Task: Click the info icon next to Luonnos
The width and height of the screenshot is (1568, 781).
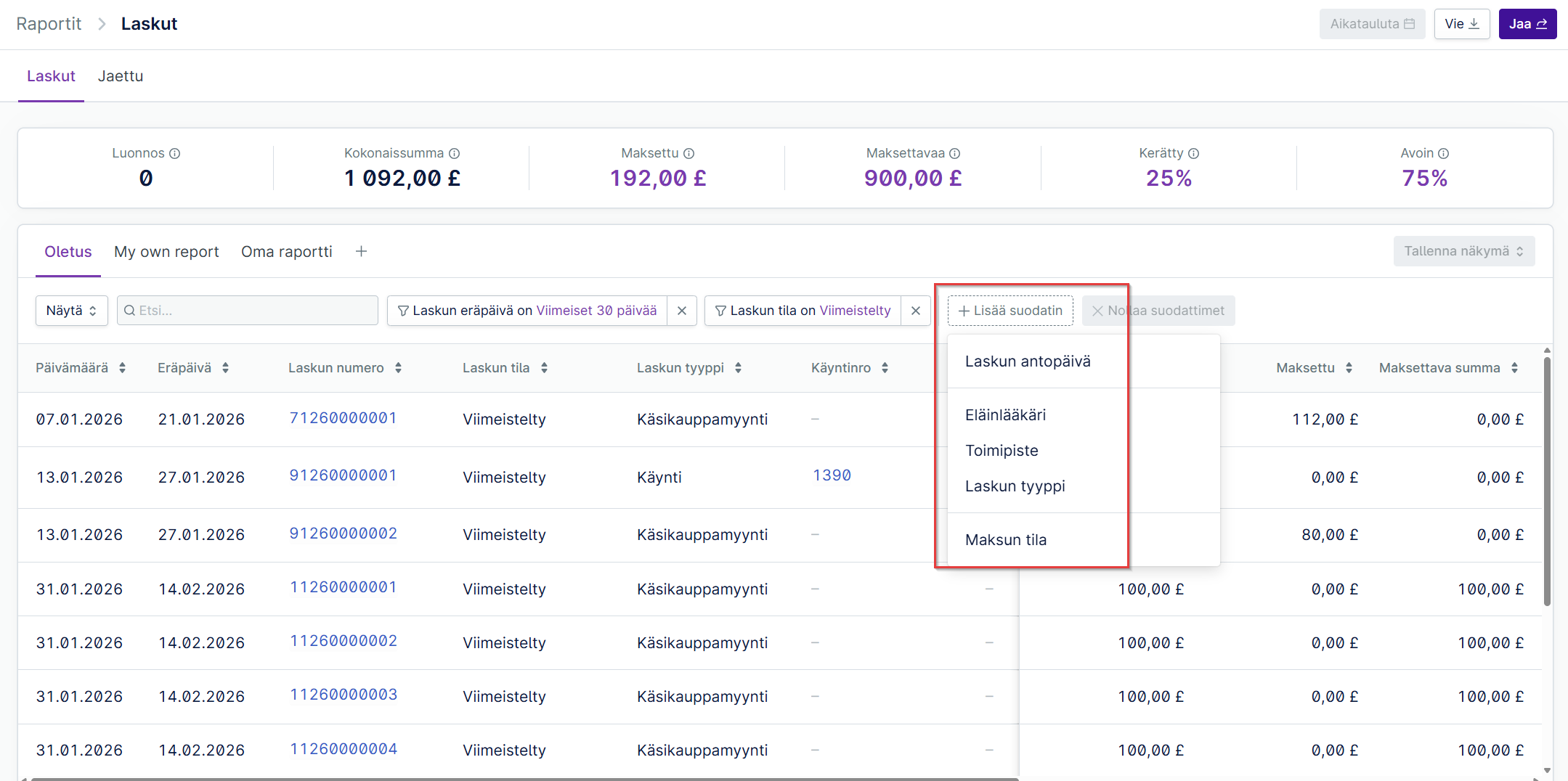Action: click(175, 153)
